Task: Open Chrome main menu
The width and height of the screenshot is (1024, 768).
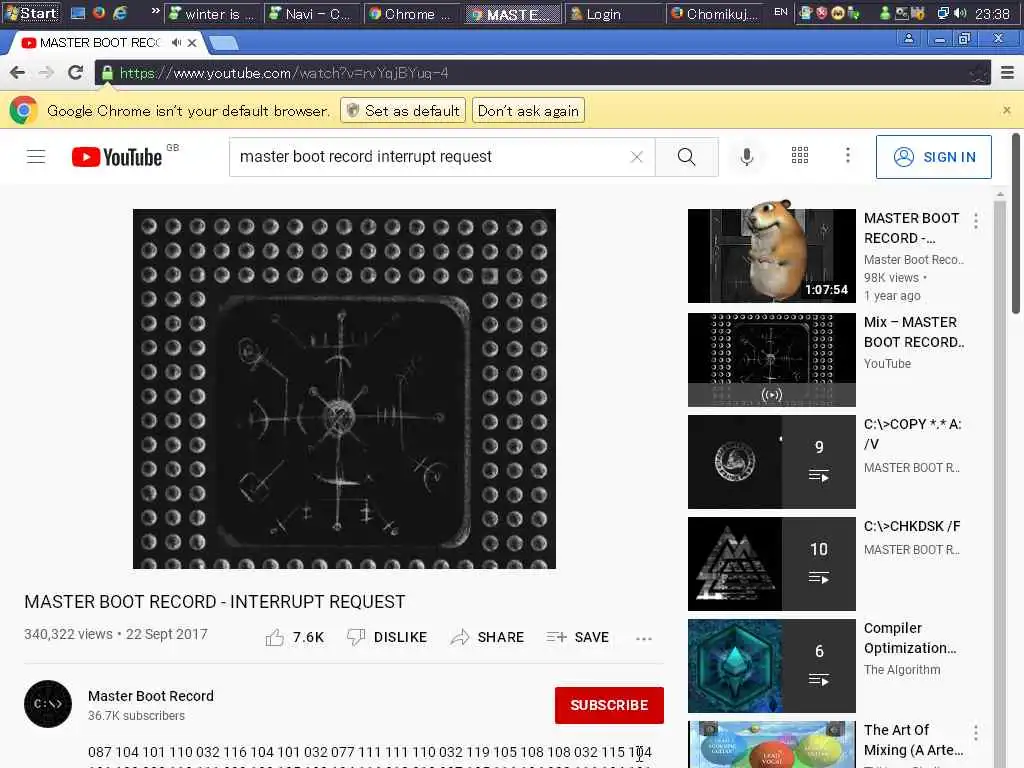Action: click(1008, 72)
